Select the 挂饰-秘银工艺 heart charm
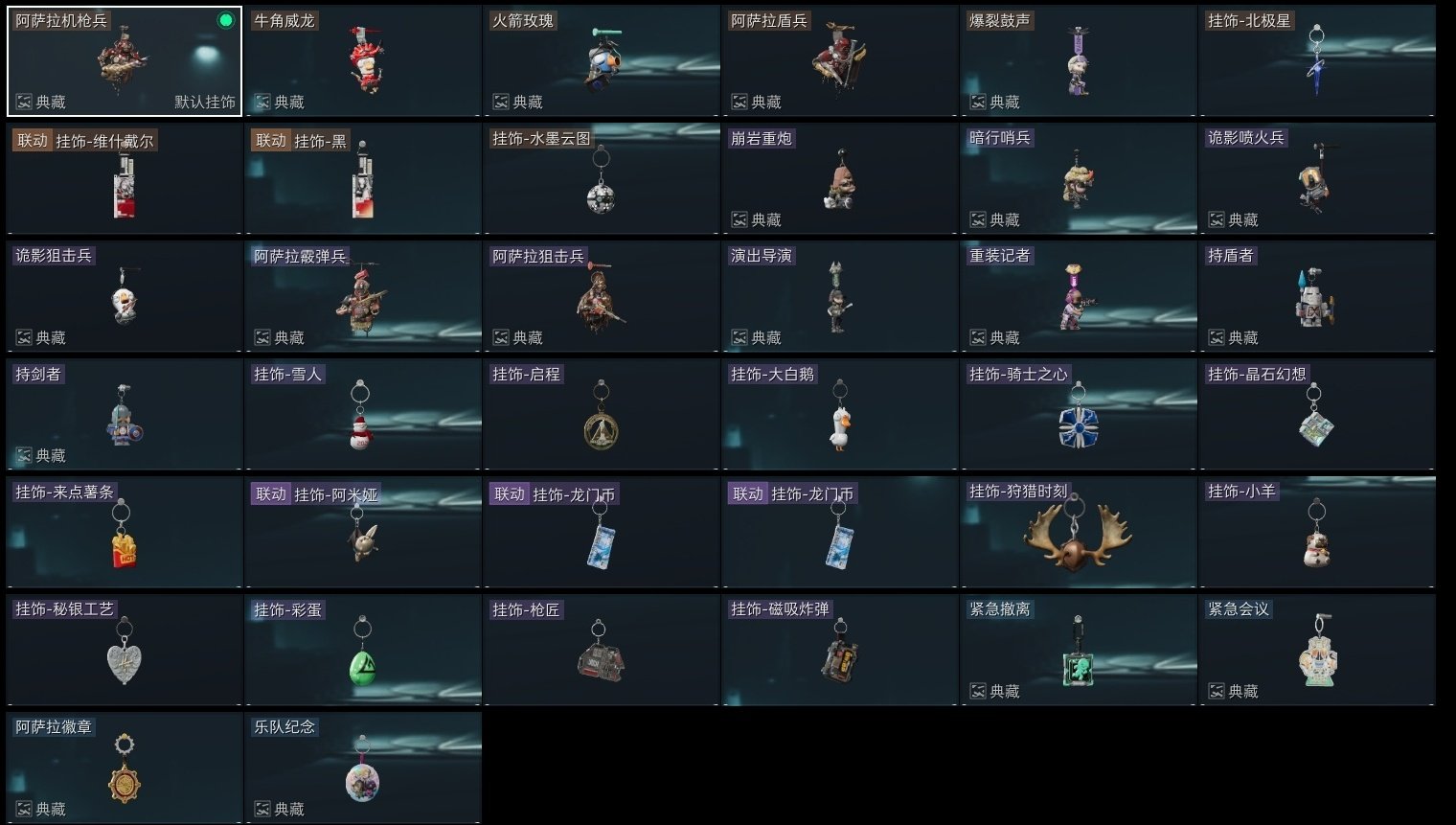This screenshot has height=825, width=1456. tap(124, 652)
